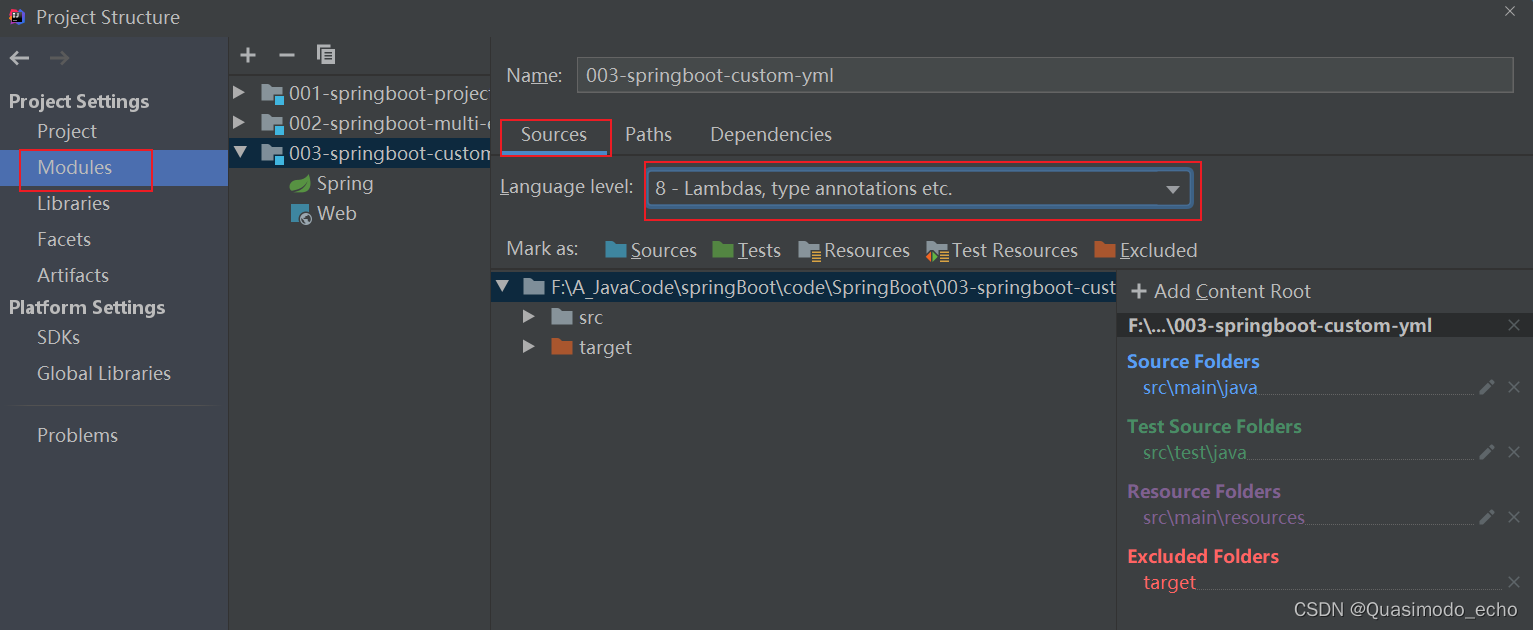
Task: Mark folder as Sources
Action: (650, 250)
